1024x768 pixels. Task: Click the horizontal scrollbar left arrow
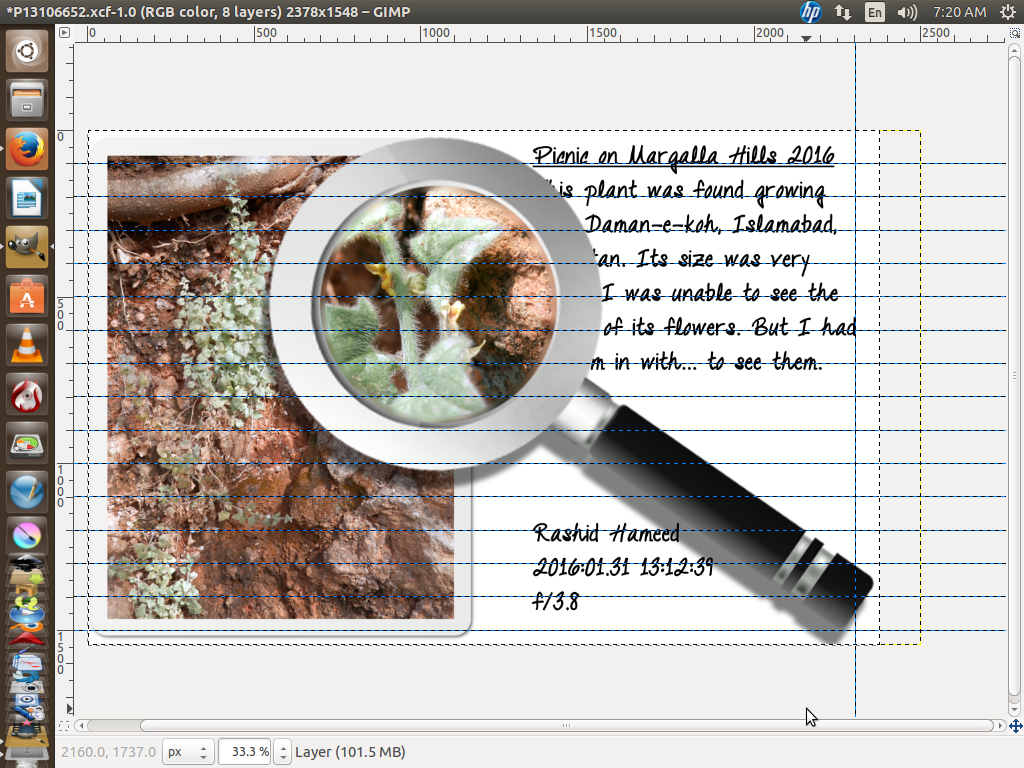coord(80,726)
